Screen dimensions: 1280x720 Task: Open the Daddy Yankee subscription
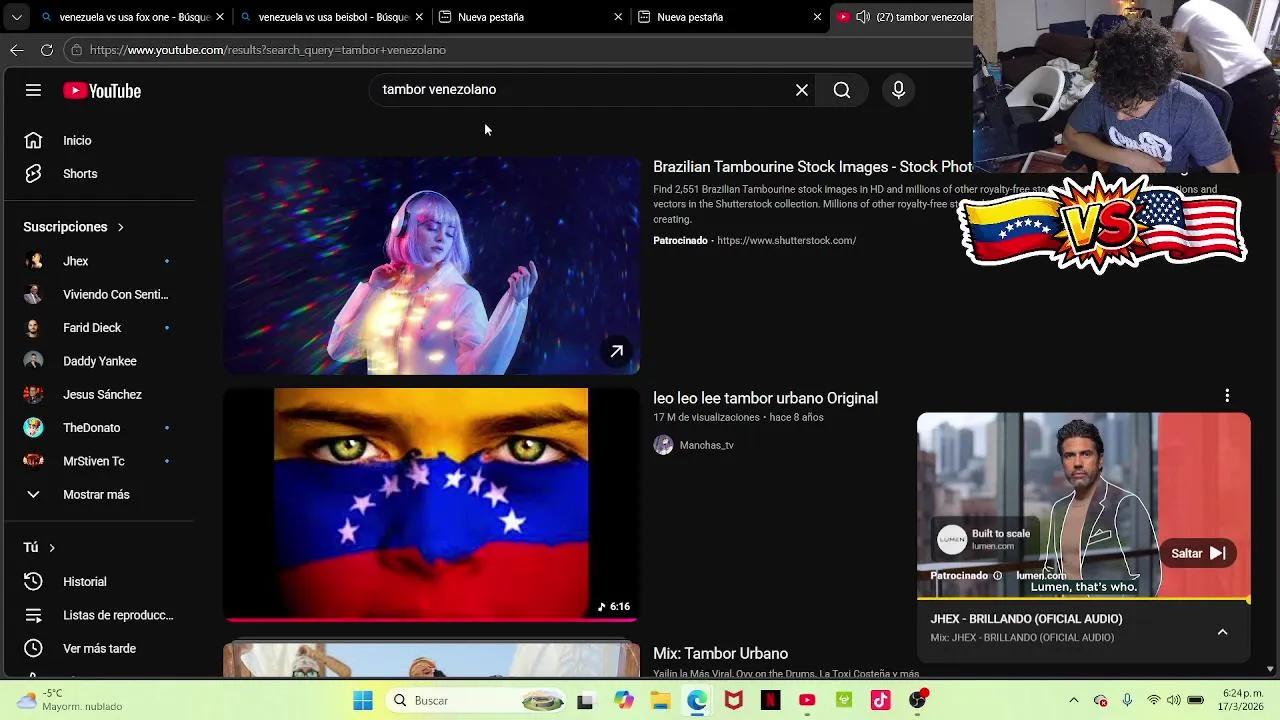98,361
